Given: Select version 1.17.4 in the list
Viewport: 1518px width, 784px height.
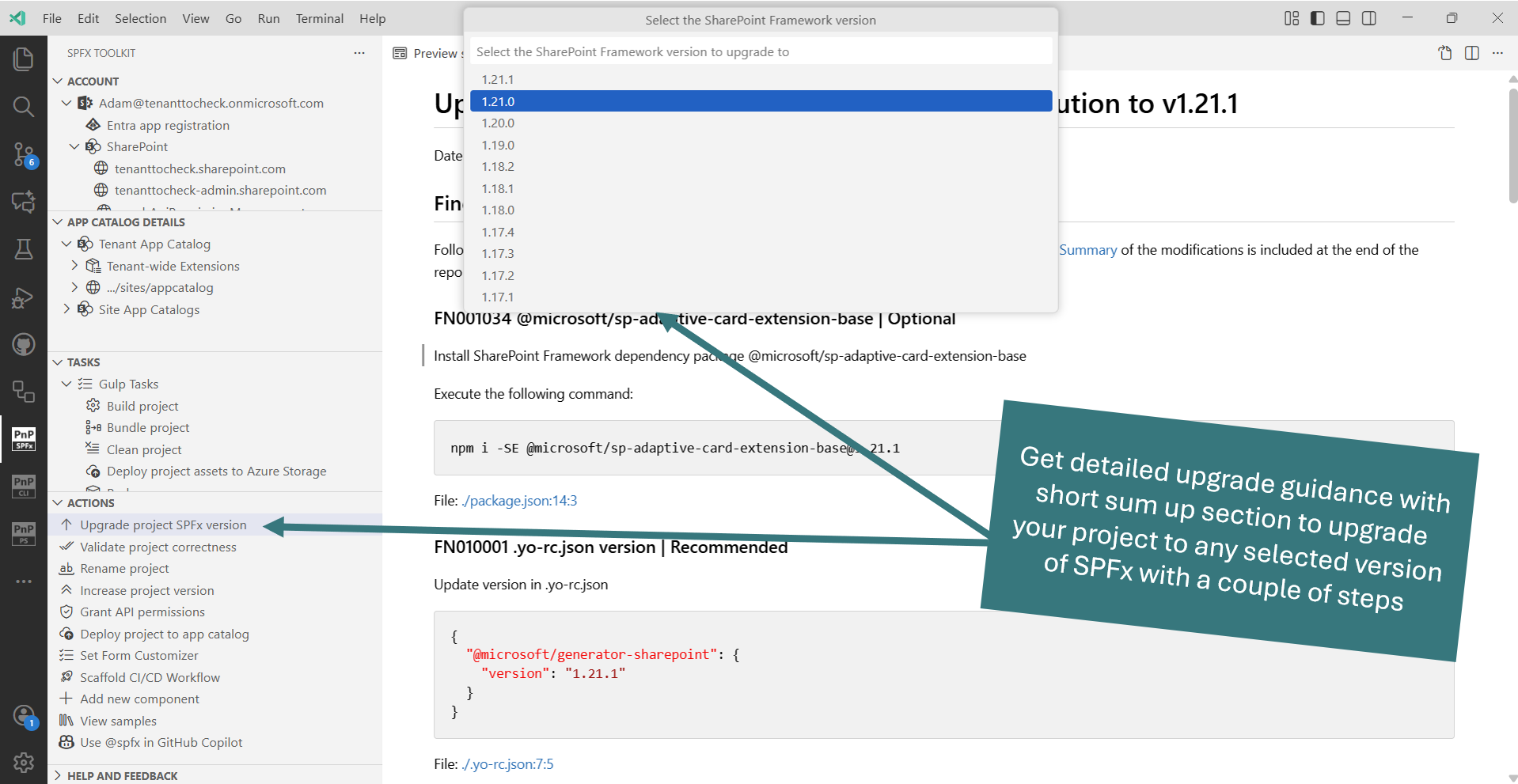Looking at the screenshot, I should 761,232.
